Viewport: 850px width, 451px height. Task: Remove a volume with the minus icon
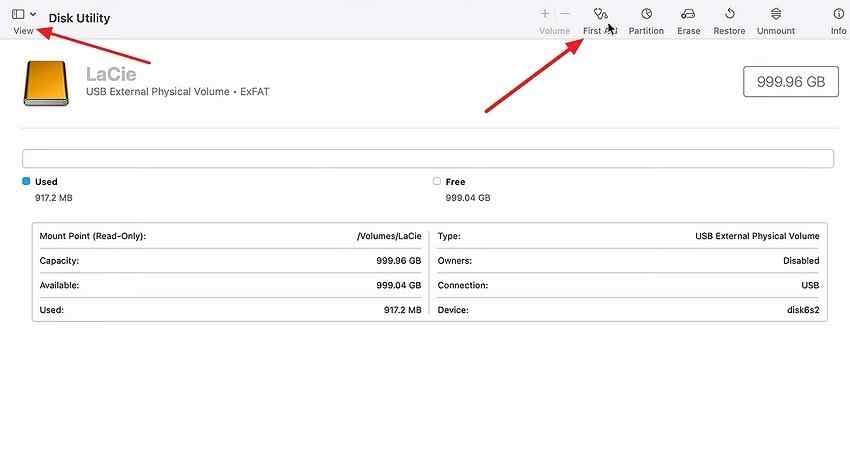point(564,14)
